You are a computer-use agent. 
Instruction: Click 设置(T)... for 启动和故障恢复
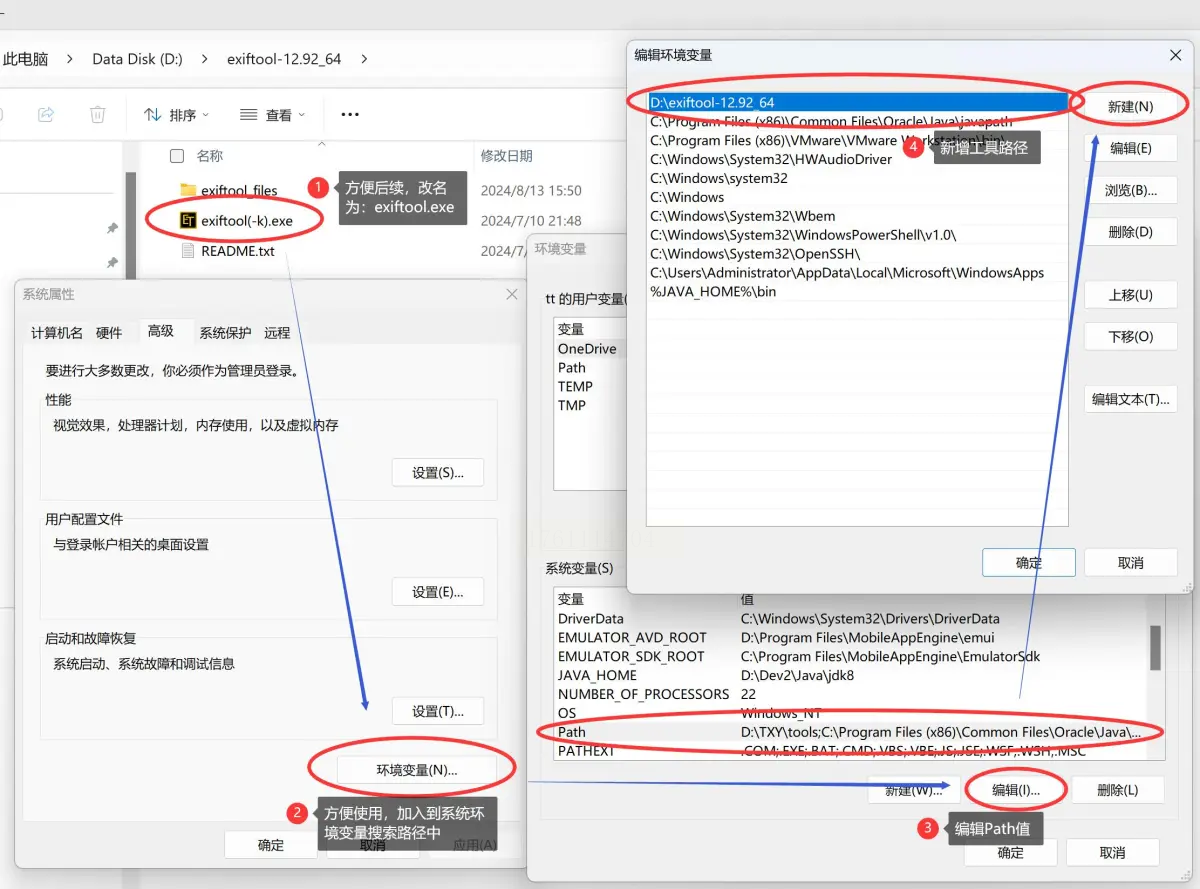[x=438, y=711]
